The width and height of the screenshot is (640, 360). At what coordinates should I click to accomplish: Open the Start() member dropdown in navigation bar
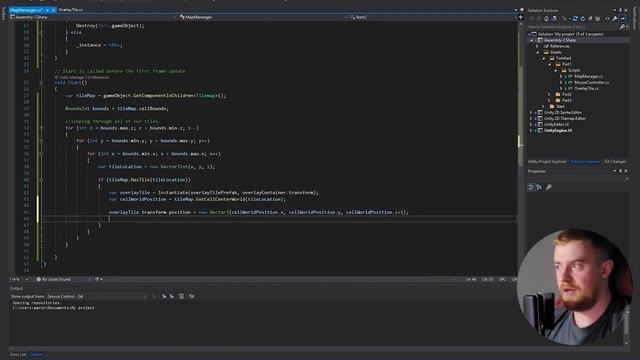(x=433, y=17)
